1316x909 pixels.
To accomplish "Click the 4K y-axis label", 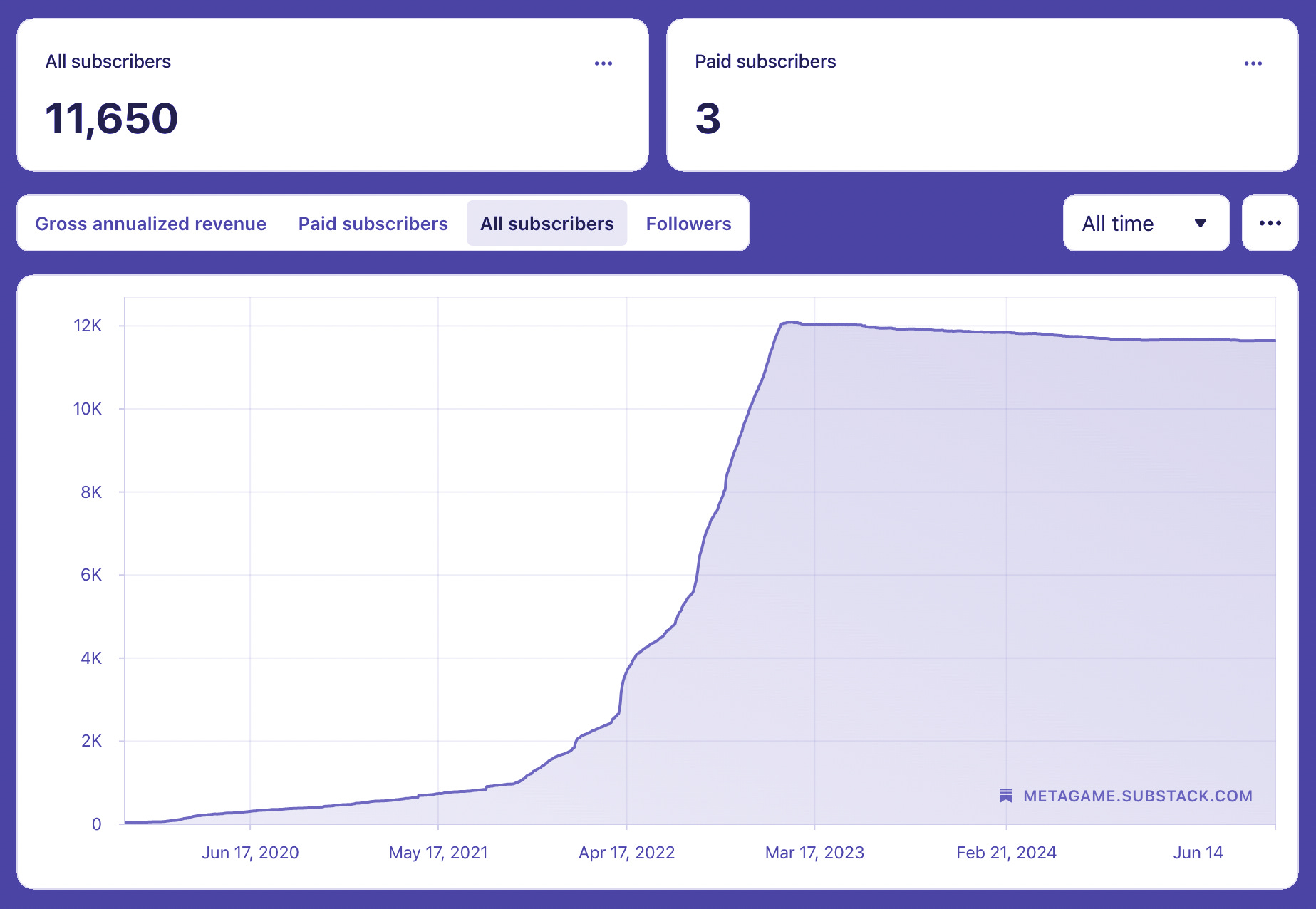I will pos(91,658).
